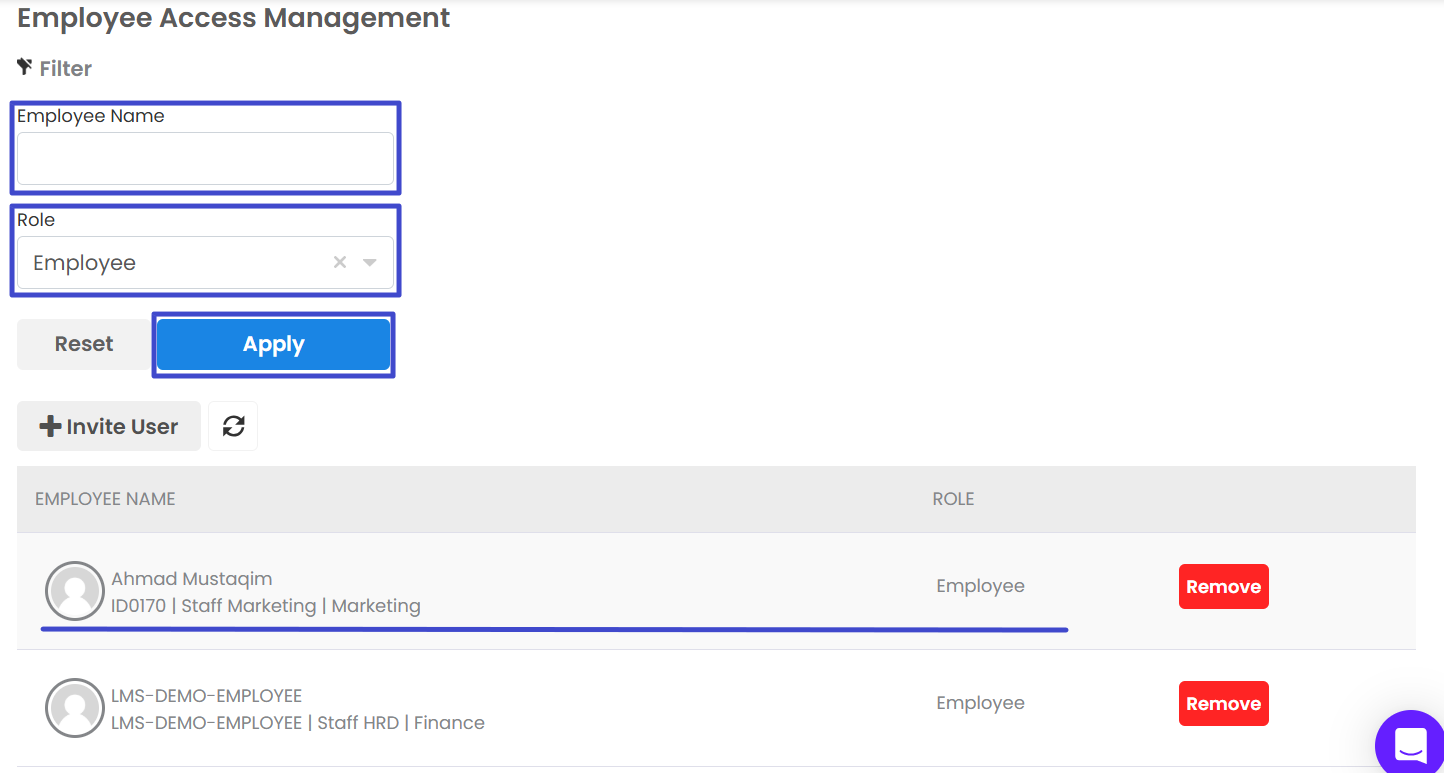
Task: Expand the Role dropdown arrow
Action: [x=370, y=262]
